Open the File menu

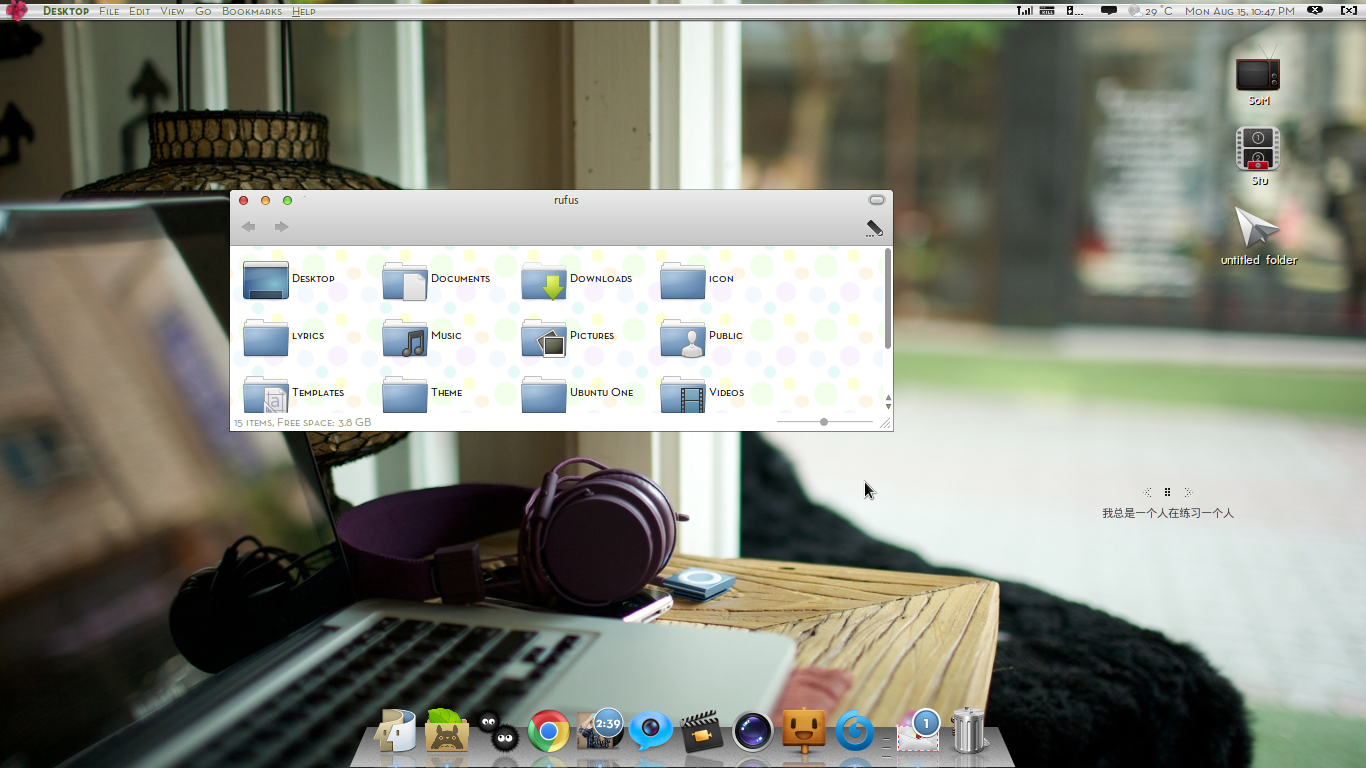(x=109, y=11)
